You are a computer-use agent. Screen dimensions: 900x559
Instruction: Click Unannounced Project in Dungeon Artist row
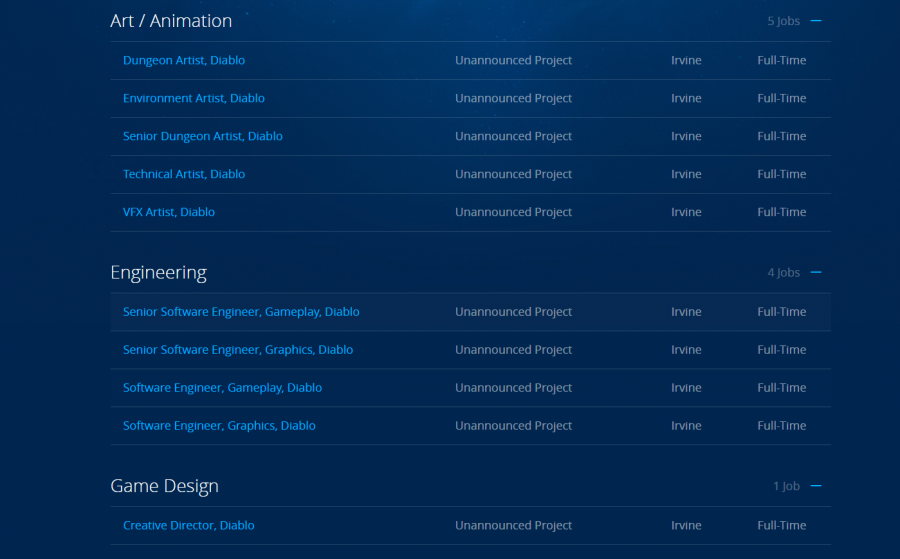(513, 60)
